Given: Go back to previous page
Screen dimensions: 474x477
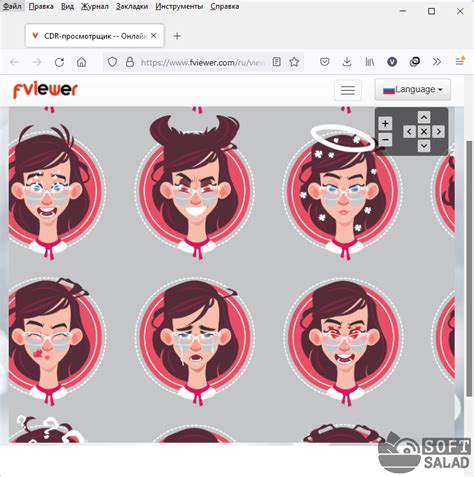Looking at the screenshot, I should [15, 62].
